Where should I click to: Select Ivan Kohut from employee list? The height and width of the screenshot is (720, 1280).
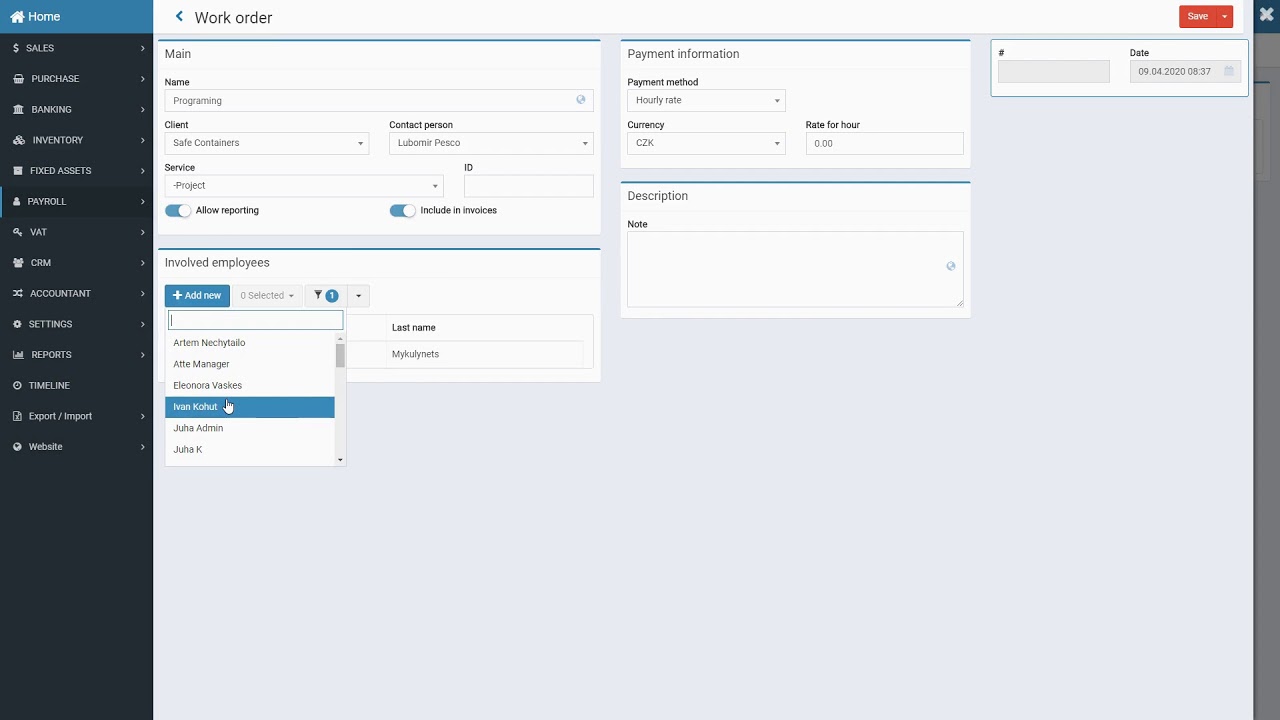point(250,407)
